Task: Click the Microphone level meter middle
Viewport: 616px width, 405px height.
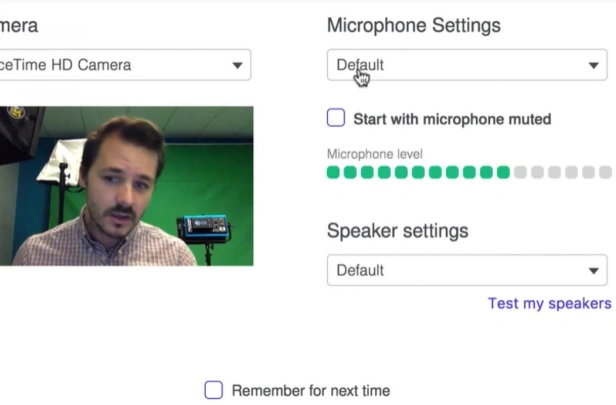Action: [x=469, y=172]
